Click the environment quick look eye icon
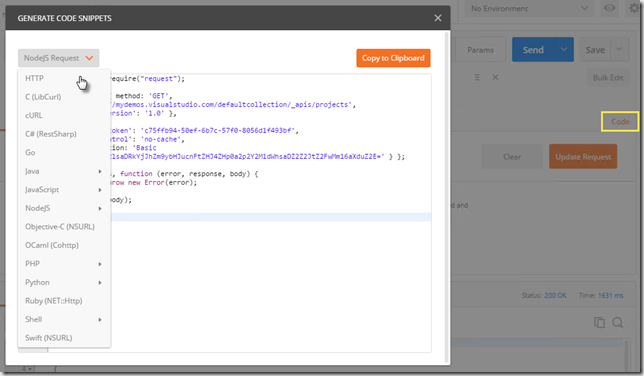This screenshot has width=644, height=376. coord(610,8)
